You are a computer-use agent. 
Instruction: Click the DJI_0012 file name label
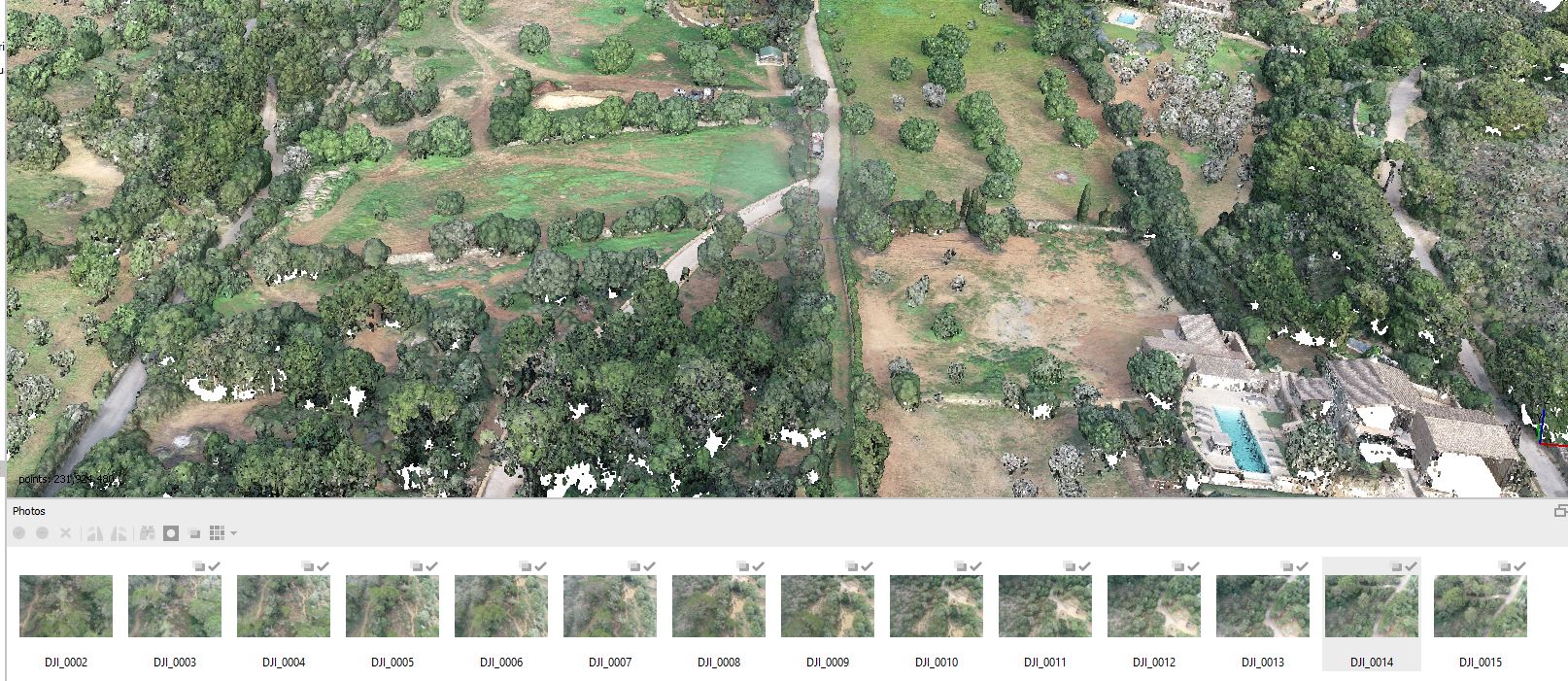(1154, 663)
